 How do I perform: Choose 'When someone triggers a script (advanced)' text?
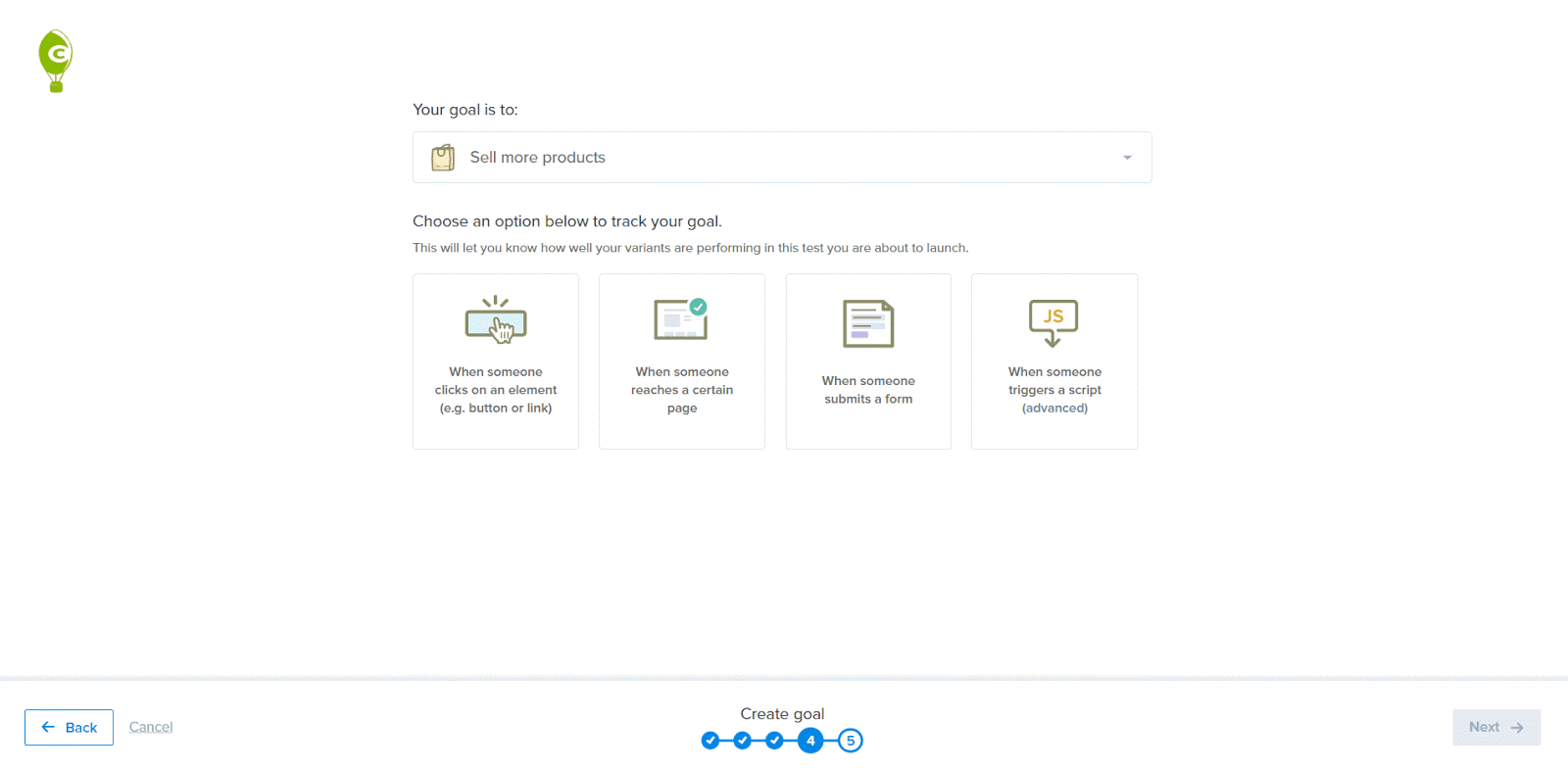[x=1054, y=390]
